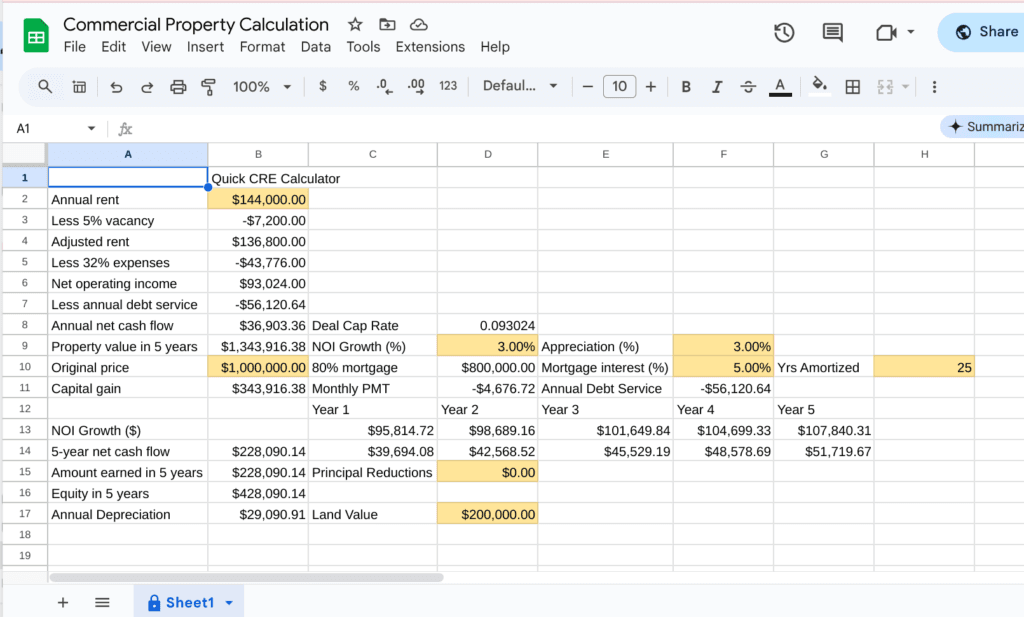Open the comments speech bubble icon
This screenshot has height=617, width=1024.
click(x=832, y=32)
